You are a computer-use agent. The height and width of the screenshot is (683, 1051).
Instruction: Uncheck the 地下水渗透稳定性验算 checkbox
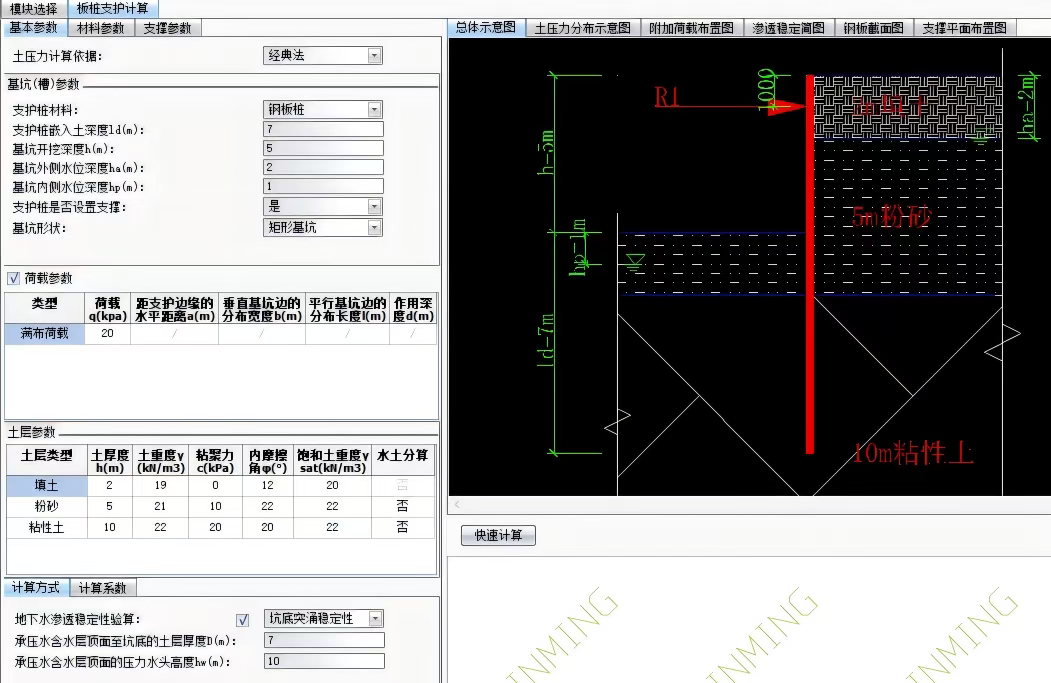click(x=242, y=619)
